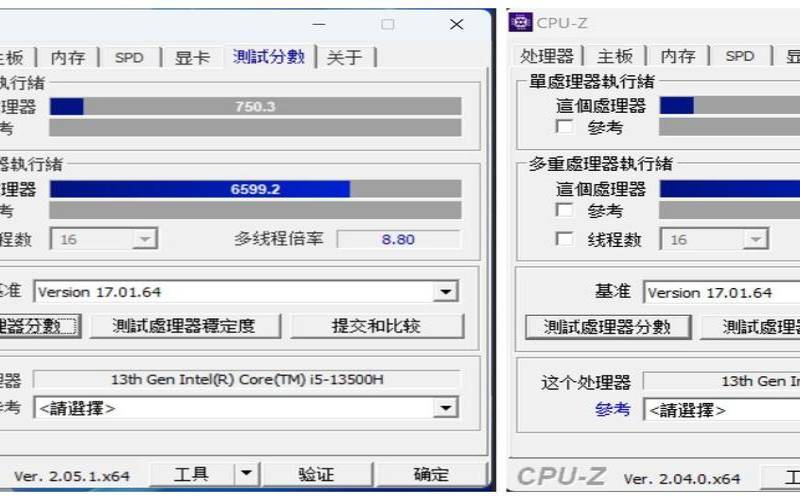
Task: Click 13th Gen processor field in right window
Action: [721, 381]
